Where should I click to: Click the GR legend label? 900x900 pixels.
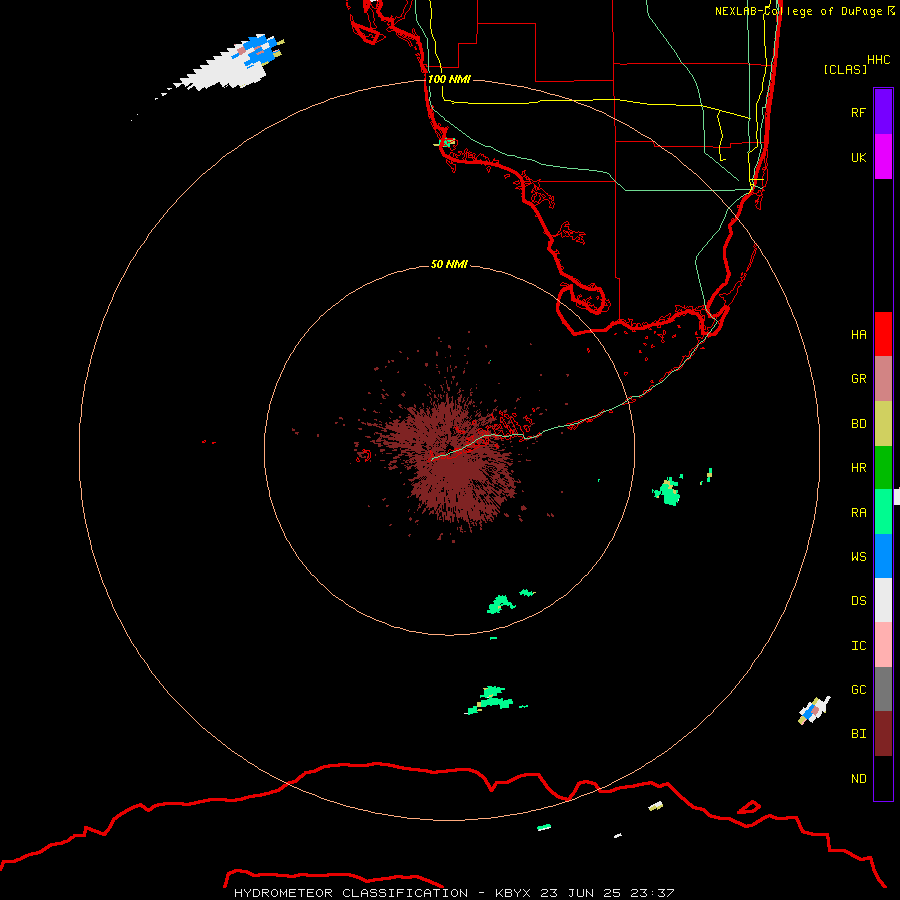(858, 379)
